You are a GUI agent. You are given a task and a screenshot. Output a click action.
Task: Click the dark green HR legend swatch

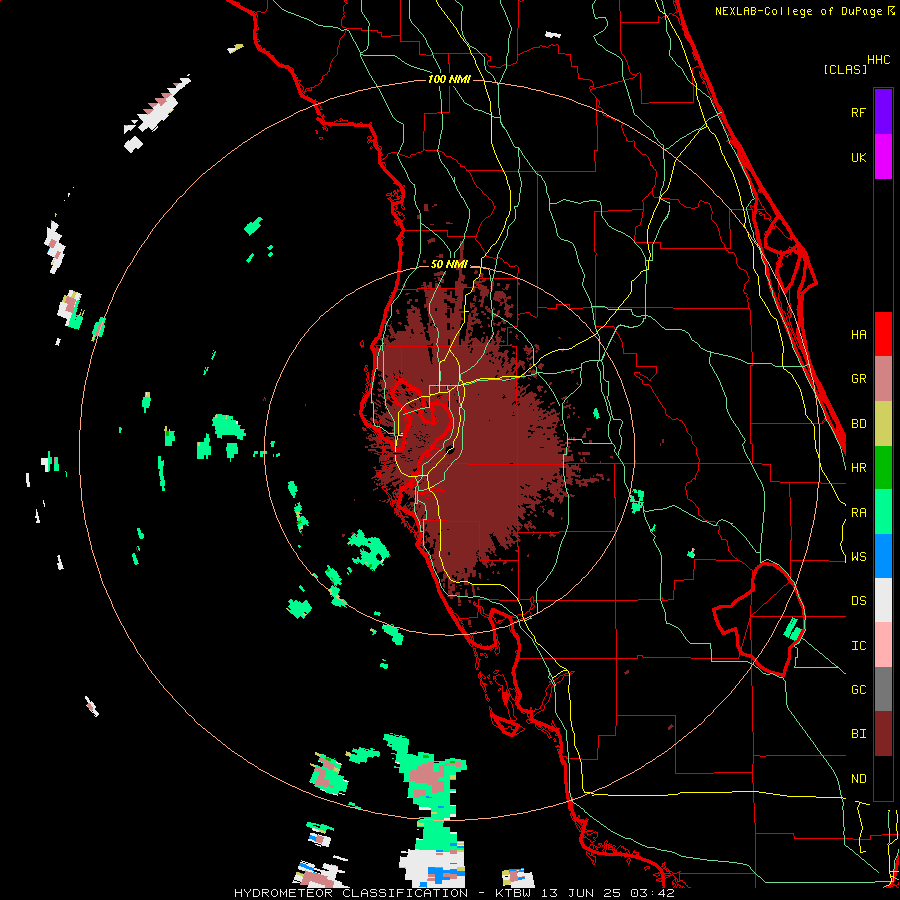tap(883, 467)
